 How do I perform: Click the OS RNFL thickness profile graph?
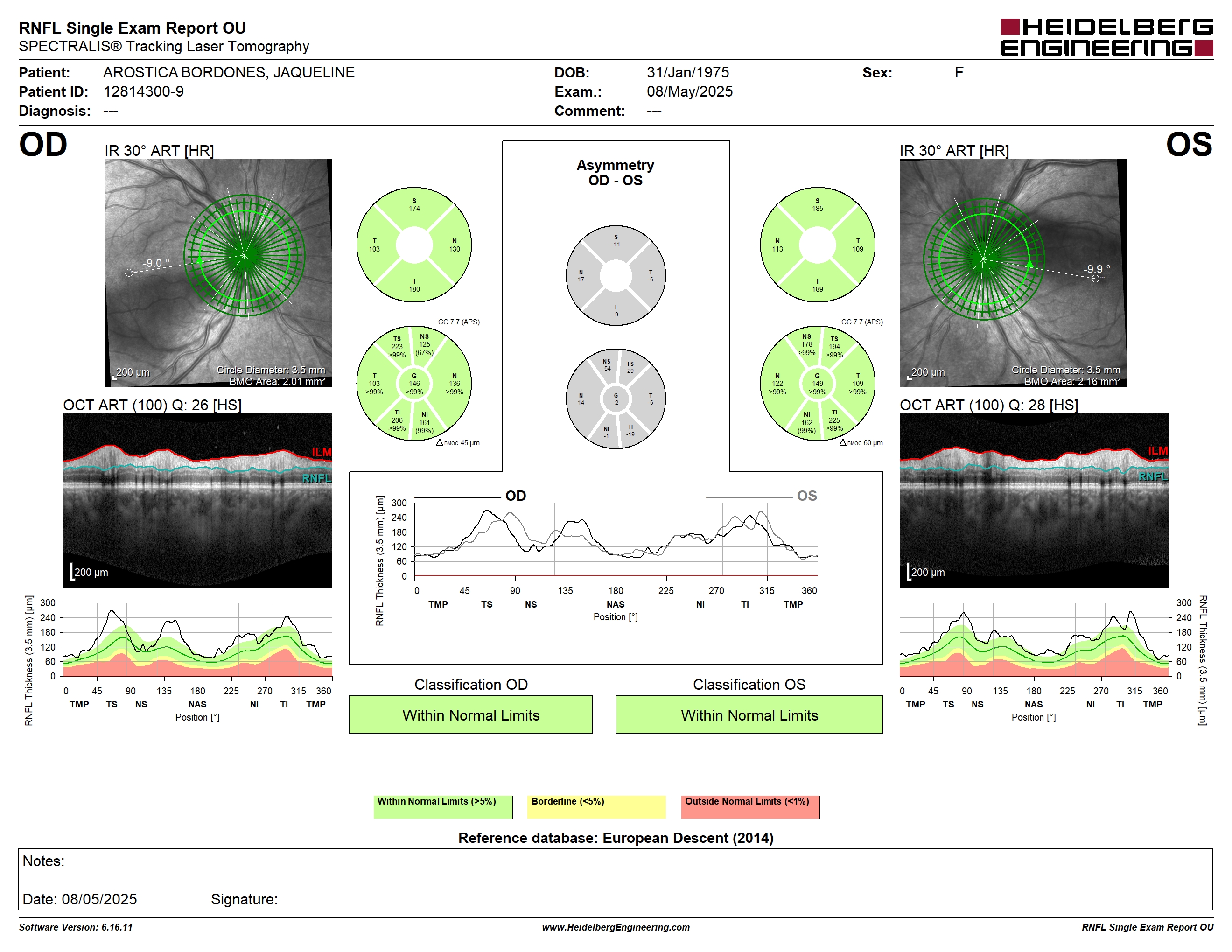pyautogui.click(x=1034, y=639)
